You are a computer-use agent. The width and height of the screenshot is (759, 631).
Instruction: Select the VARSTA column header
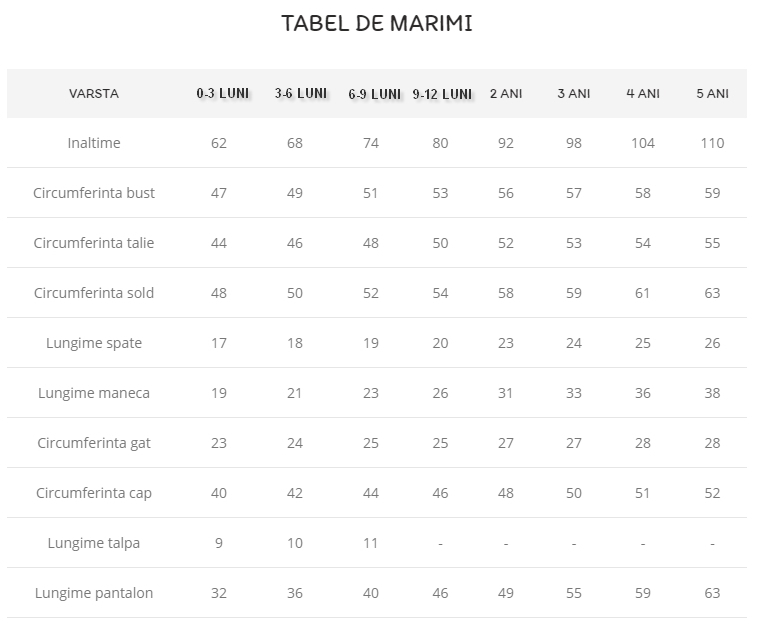[x=94, y=93]
